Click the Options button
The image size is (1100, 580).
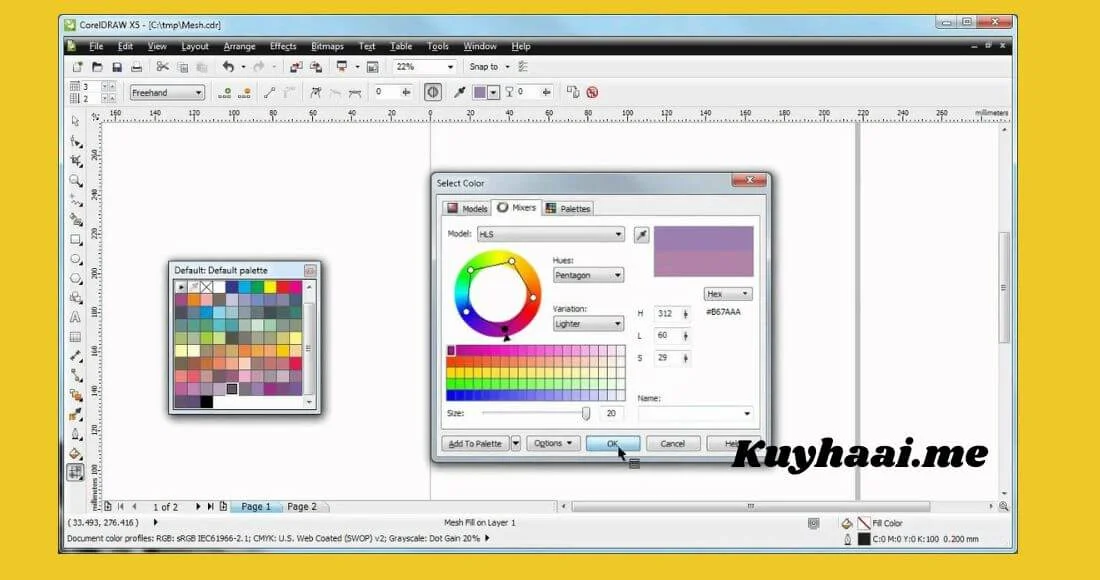[553, 443]
